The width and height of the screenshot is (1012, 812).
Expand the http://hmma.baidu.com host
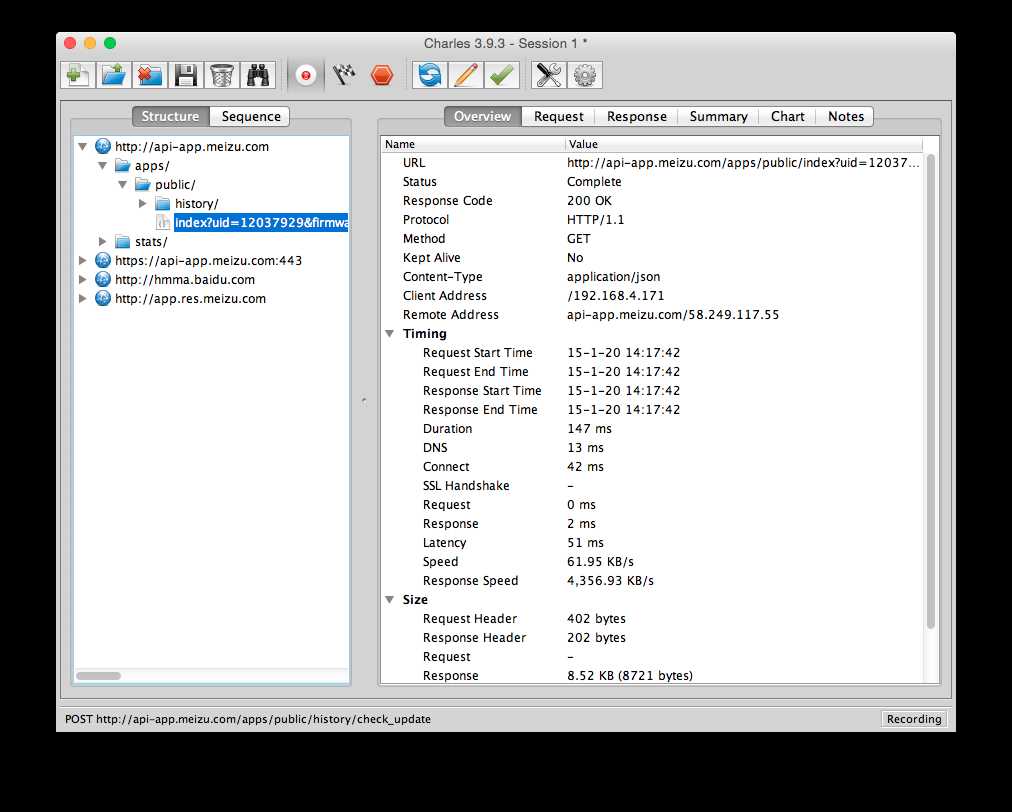[83, 279]
